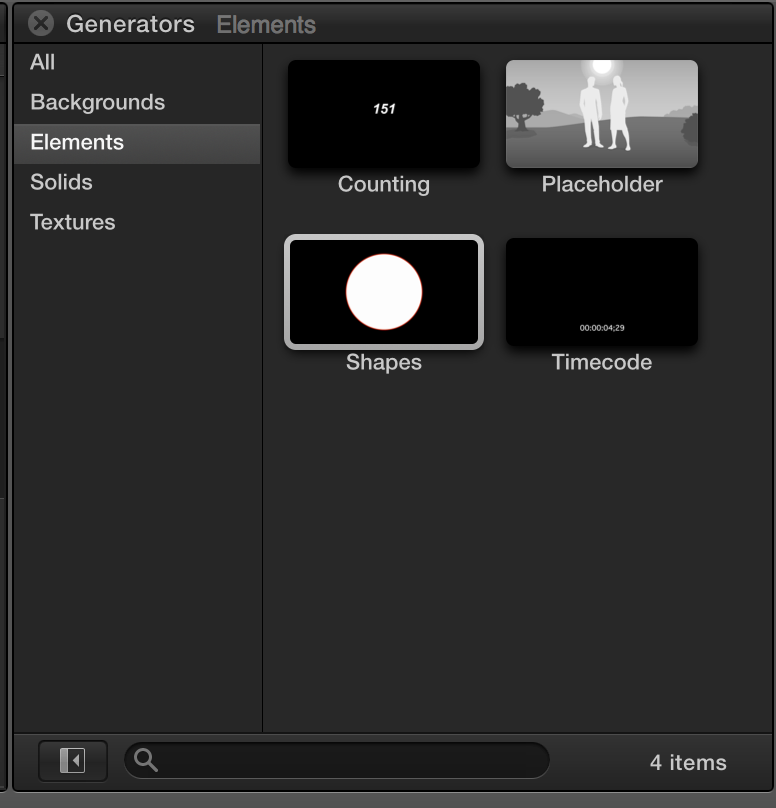This screenshot has width=776, height=808.
Task: Click the Placeholder label text
Action: (602, 184)
